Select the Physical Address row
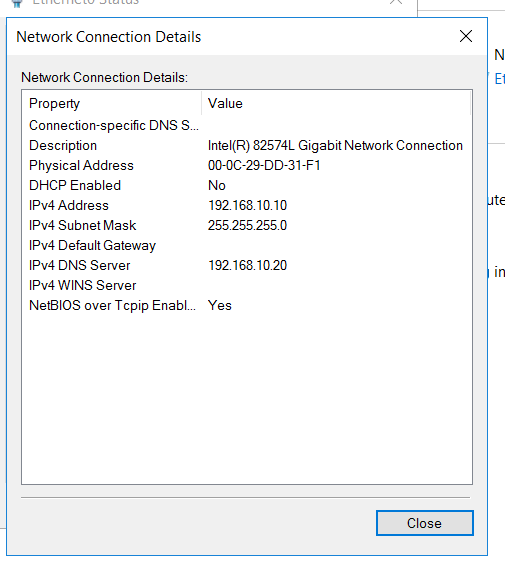Screen dimensions: 505x570 click(247, 165)
